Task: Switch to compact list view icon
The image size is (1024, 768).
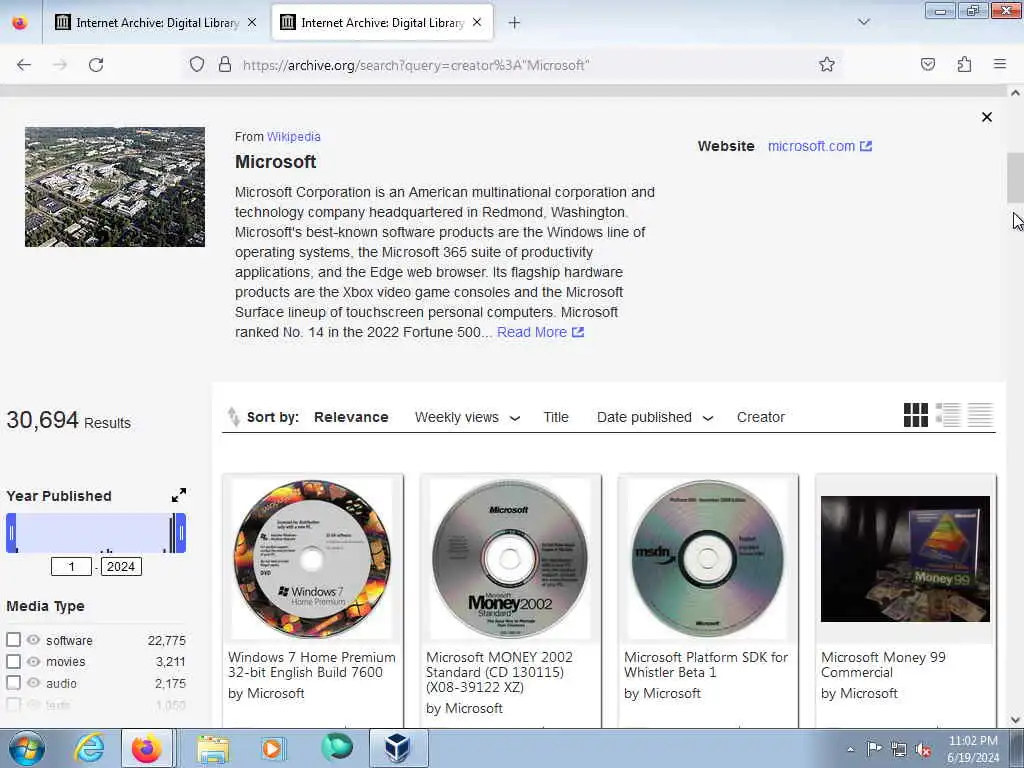Action: 980,415
